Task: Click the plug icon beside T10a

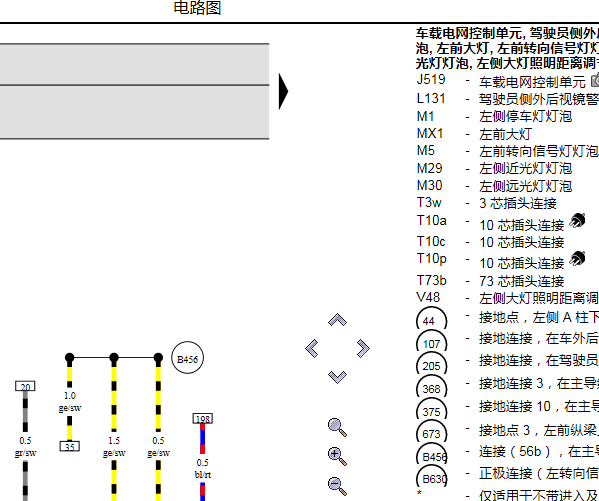Action: click(x=577, y=221)
